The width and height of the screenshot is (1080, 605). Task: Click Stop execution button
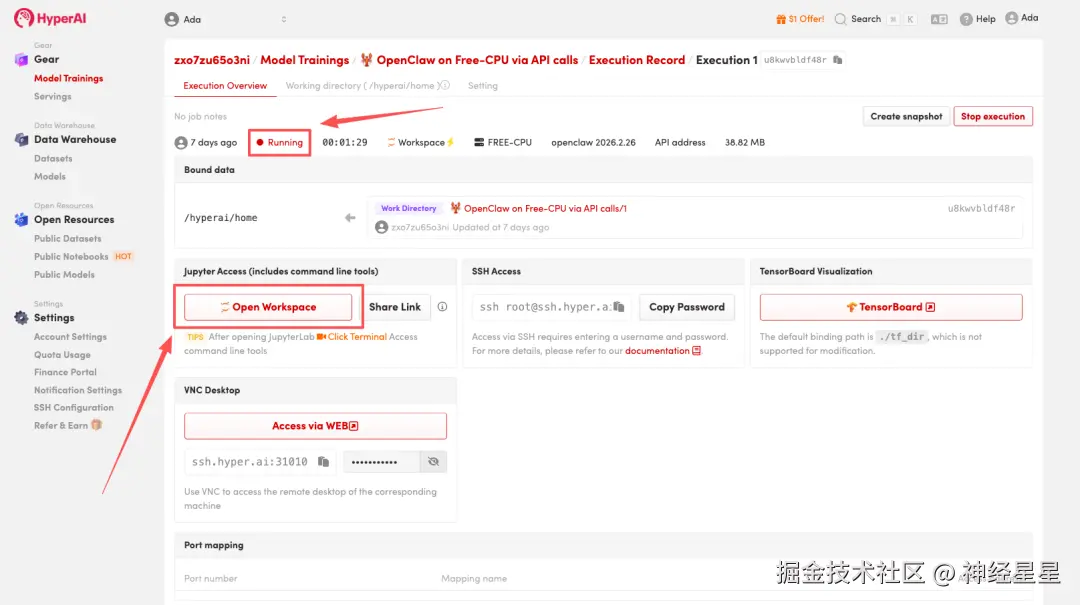pos(993,116)
